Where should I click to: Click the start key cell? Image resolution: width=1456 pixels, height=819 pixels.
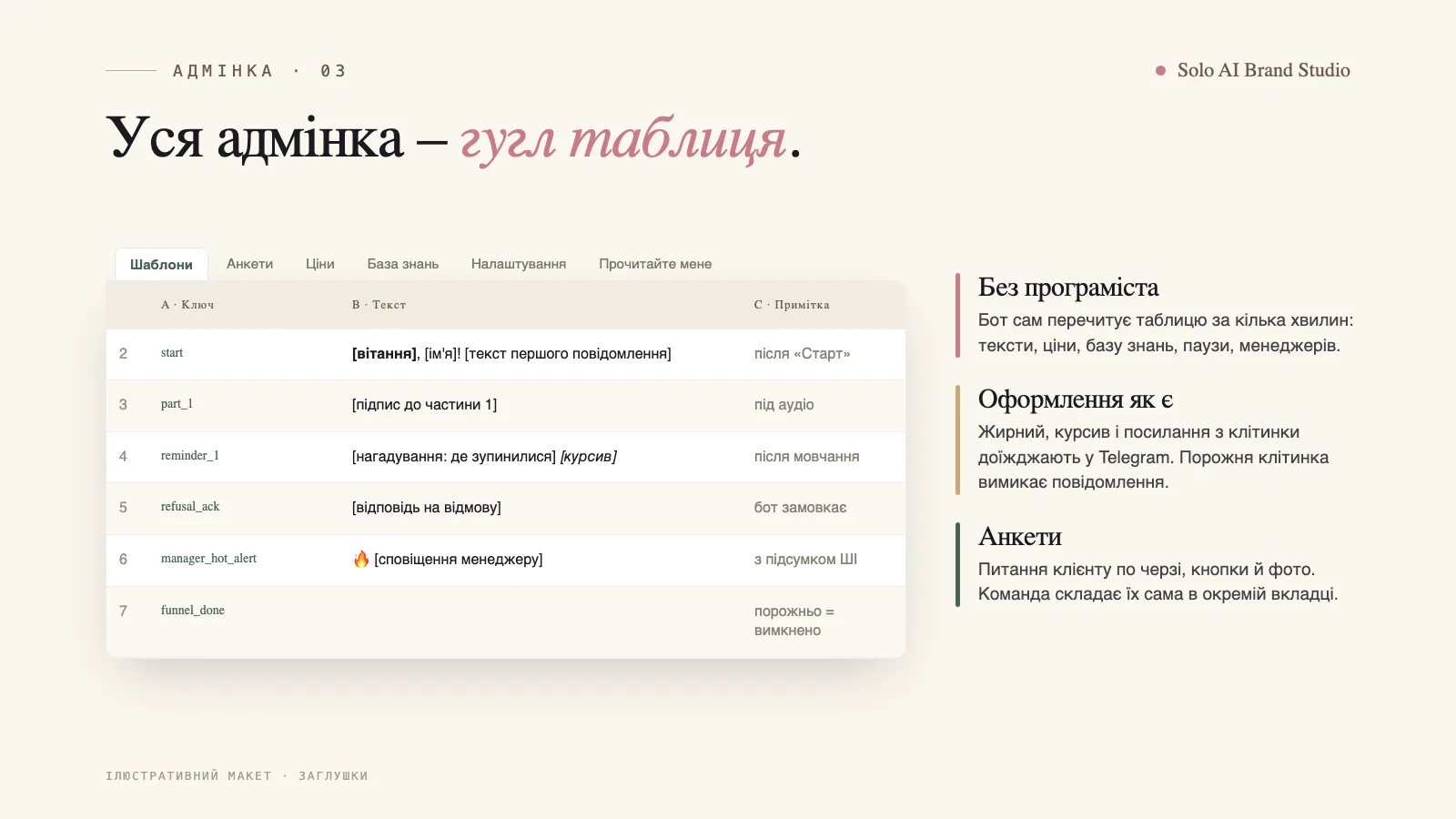pyautogui.click(x=172, y=353)
